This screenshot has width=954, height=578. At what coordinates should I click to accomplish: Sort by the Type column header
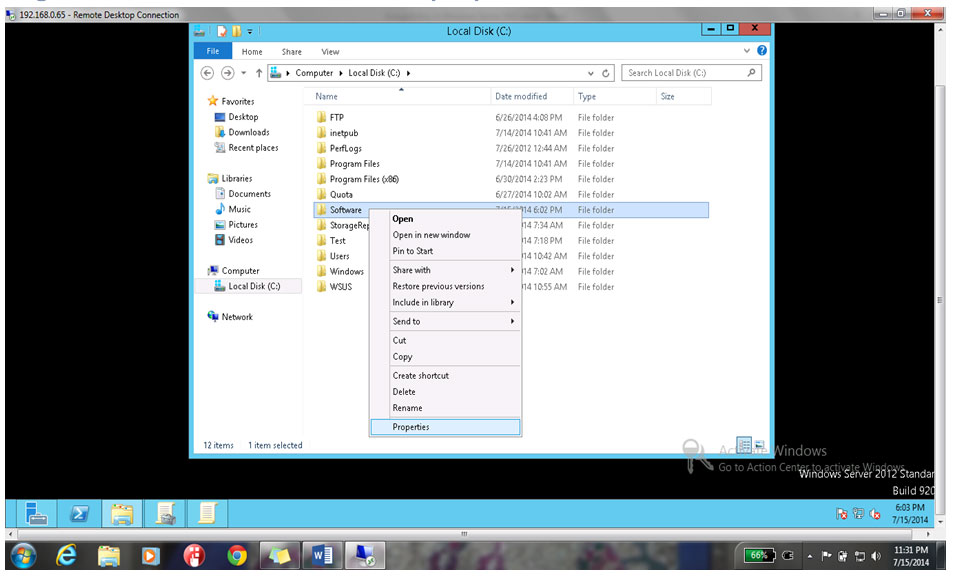point(615,96)
